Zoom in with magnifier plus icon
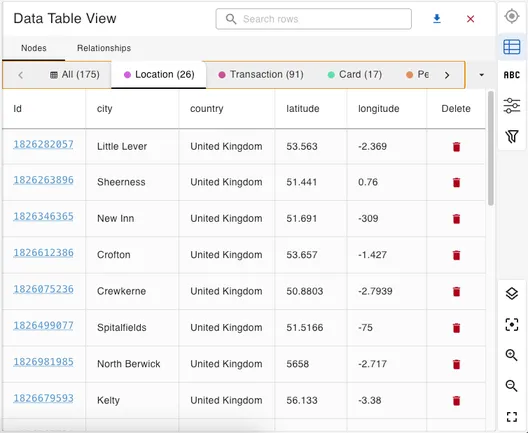 click(512, 355)
